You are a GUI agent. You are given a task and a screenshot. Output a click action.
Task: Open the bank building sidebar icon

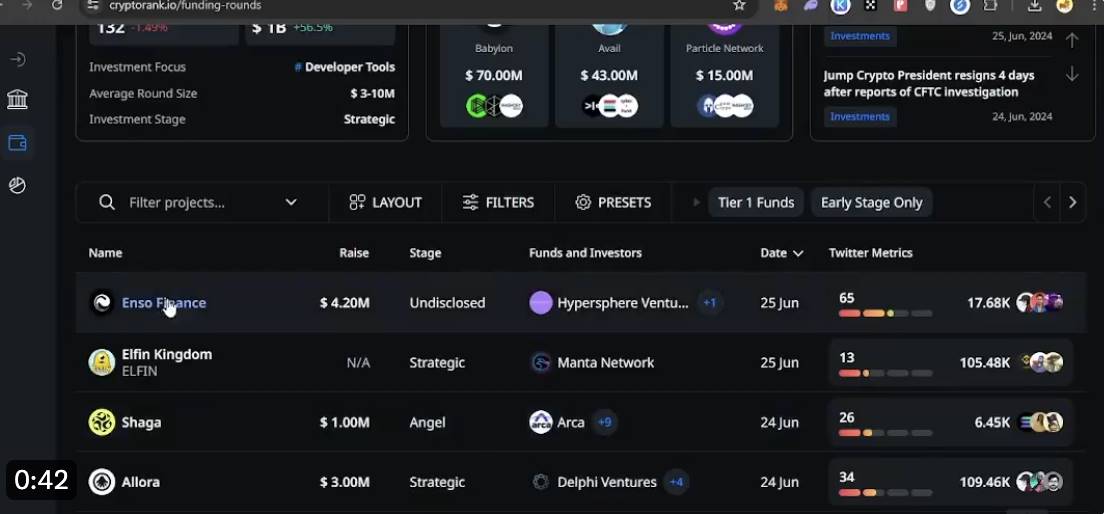point(17,99)
